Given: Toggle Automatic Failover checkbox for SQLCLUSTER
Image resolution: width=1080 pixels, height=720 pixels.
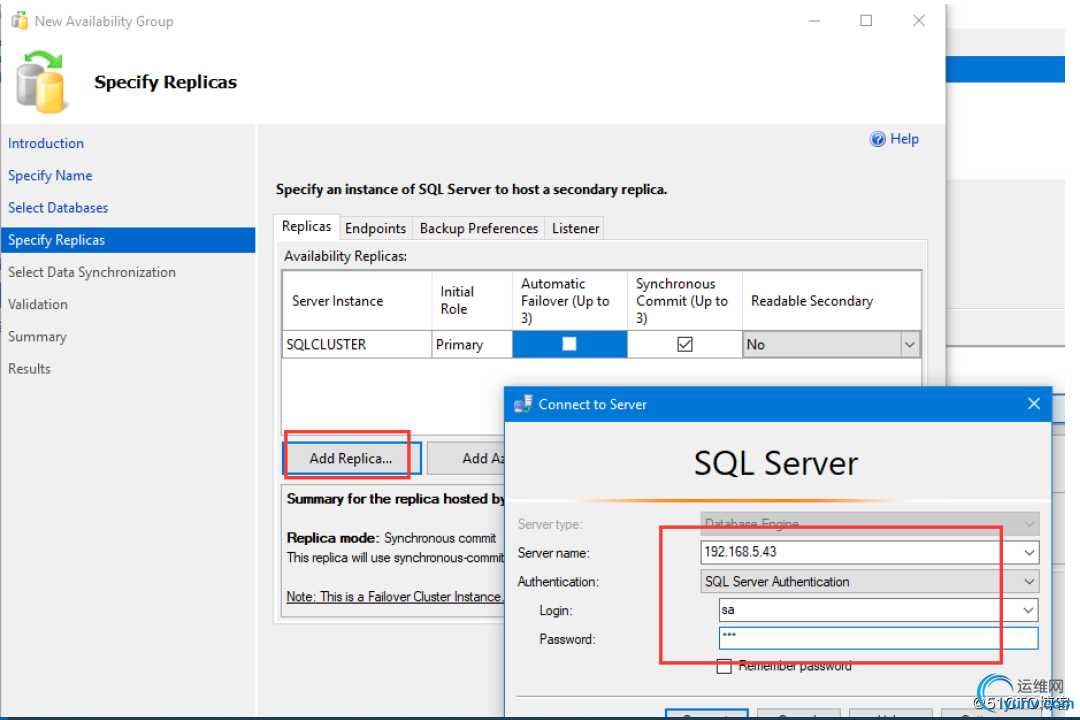Looking at the screenshot, I should [569, 344].
